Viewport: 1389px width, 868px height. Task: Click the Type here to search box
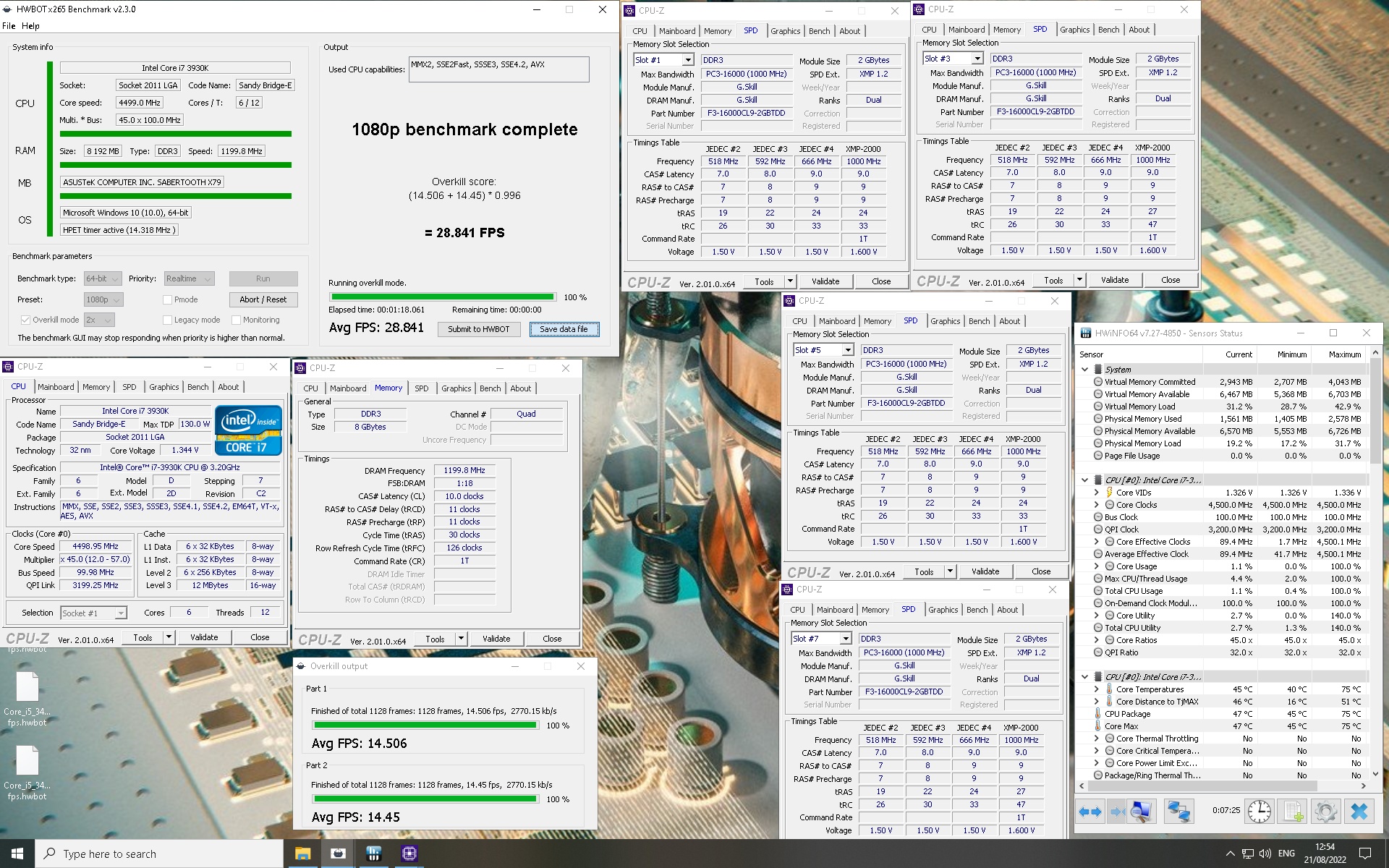coord(159,854)
